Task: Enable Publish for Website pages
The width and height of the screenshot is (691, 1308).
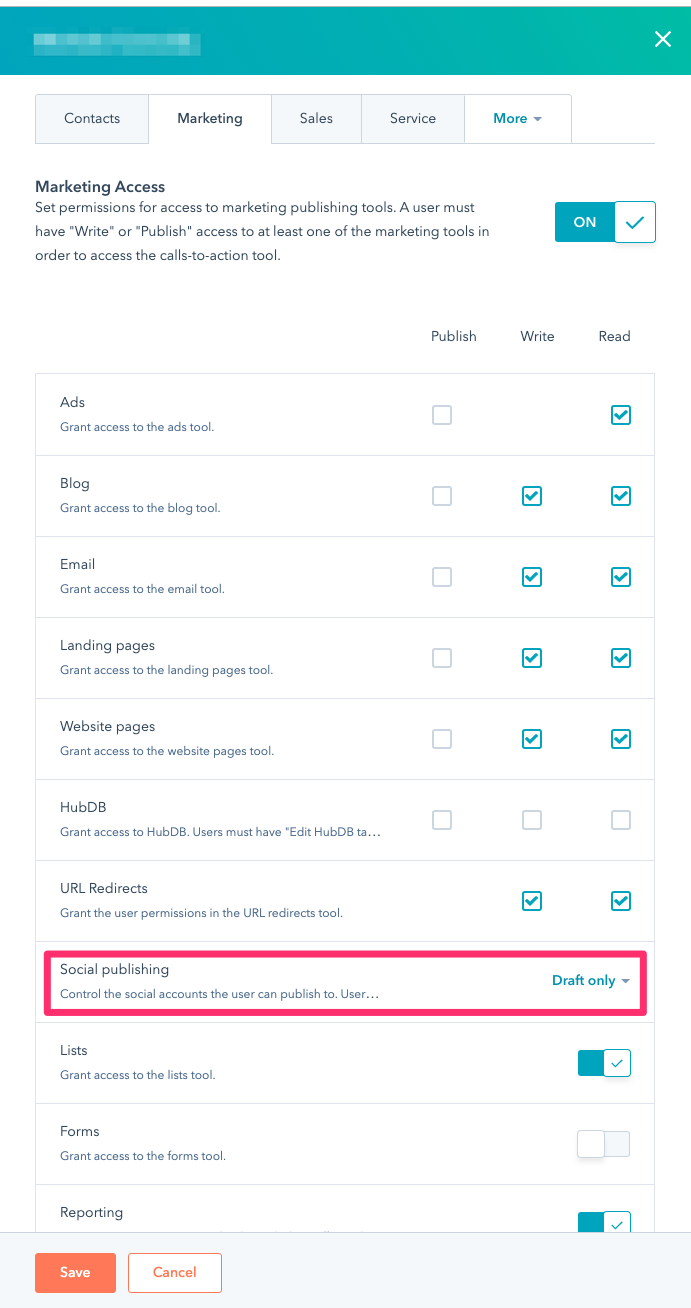Action: [442, 739]
